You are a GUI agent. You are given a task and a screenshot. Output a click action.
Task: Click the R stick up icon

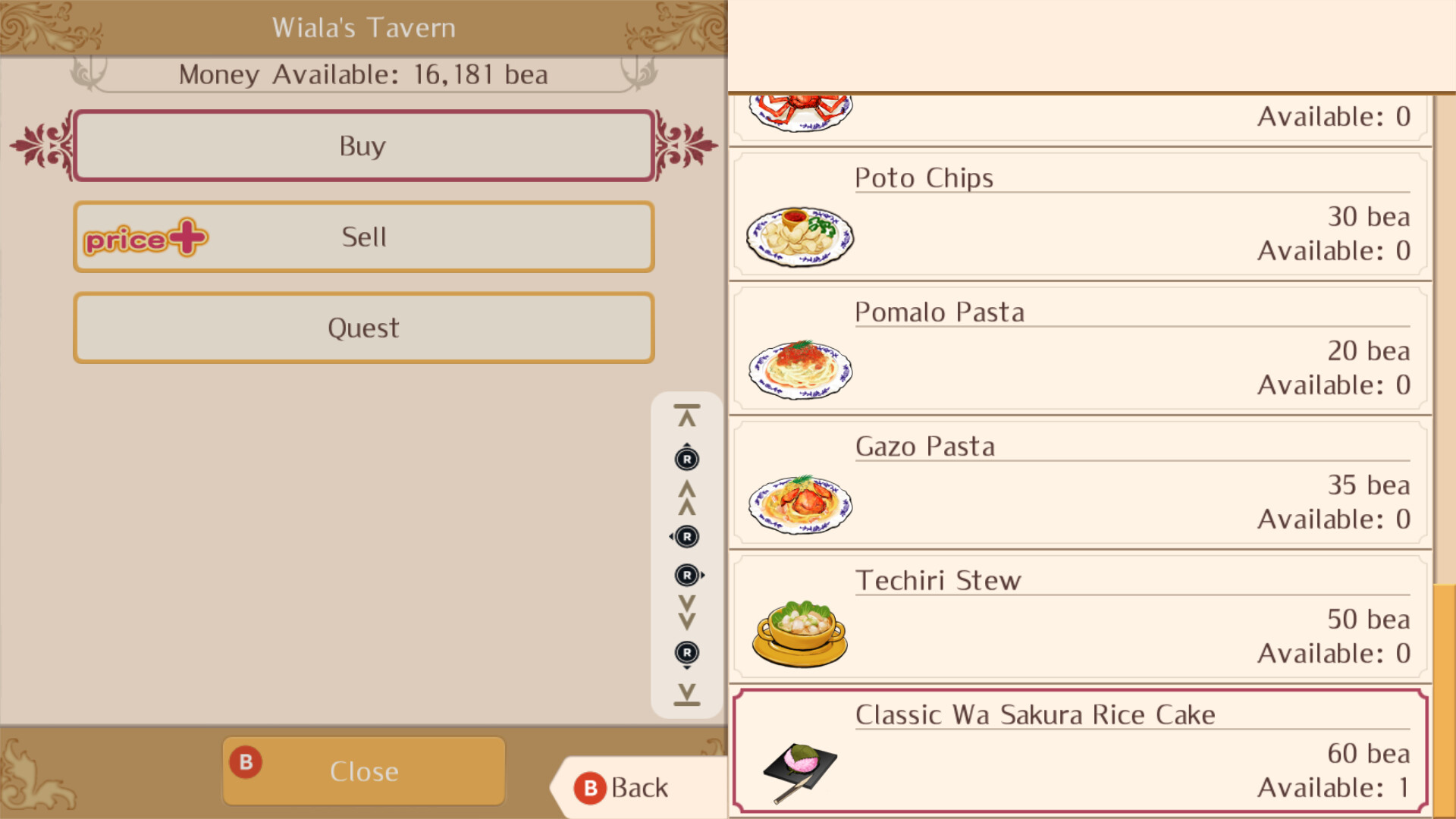coord(687,458)
